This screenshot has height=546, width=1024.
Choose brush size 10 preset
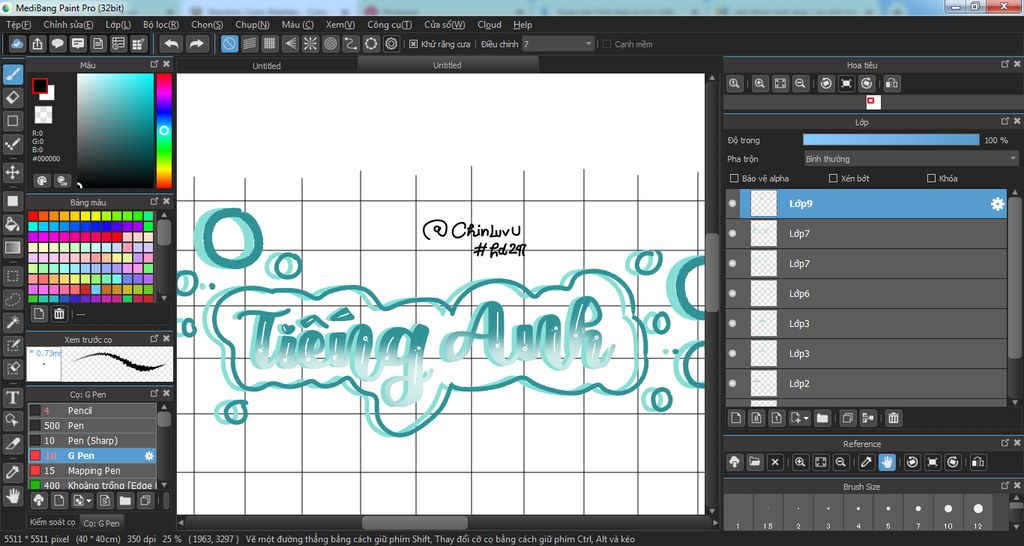[x=948, y=513]
